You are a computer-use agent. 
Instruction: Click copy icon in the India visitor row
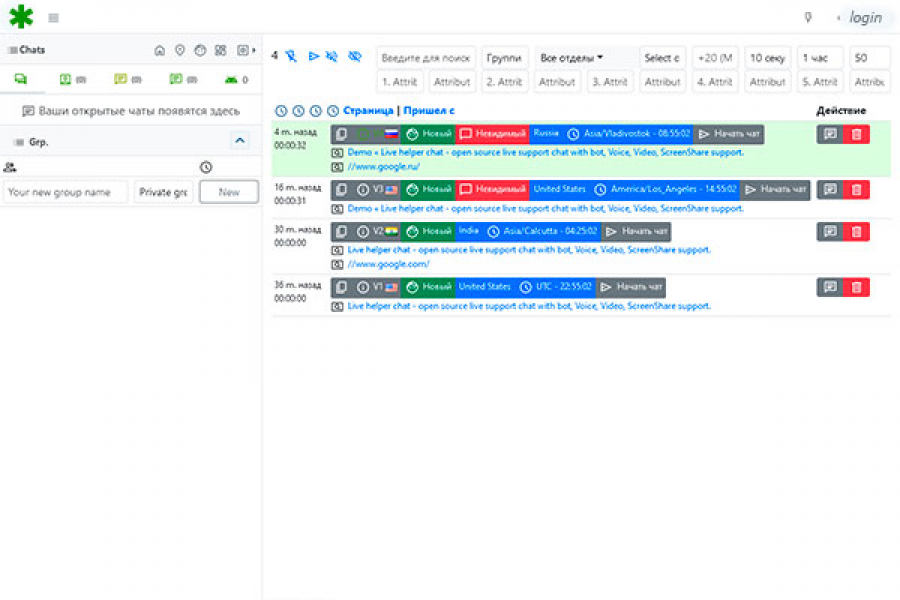pos(341,231)
